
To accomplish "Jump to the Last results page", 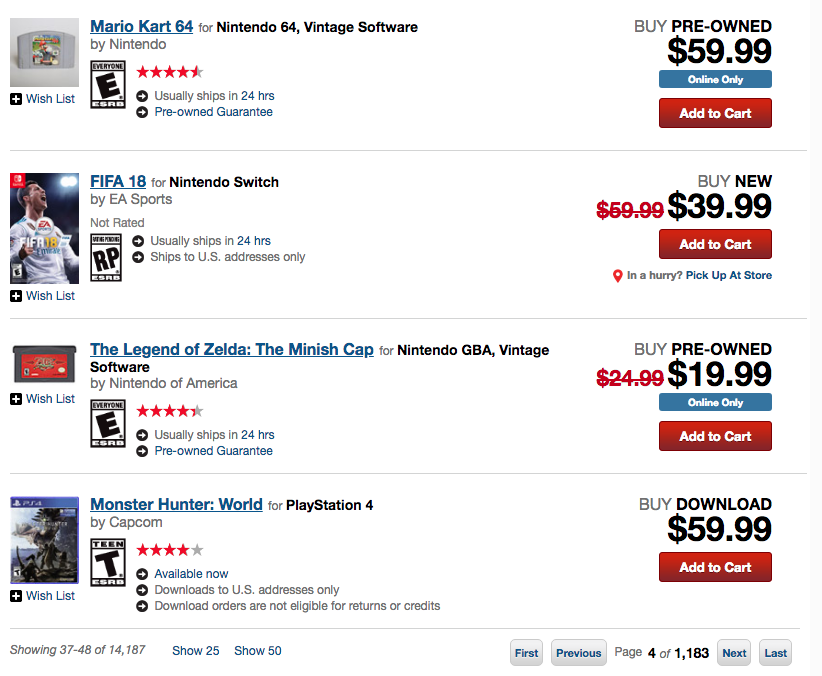I will pos(775,653).
